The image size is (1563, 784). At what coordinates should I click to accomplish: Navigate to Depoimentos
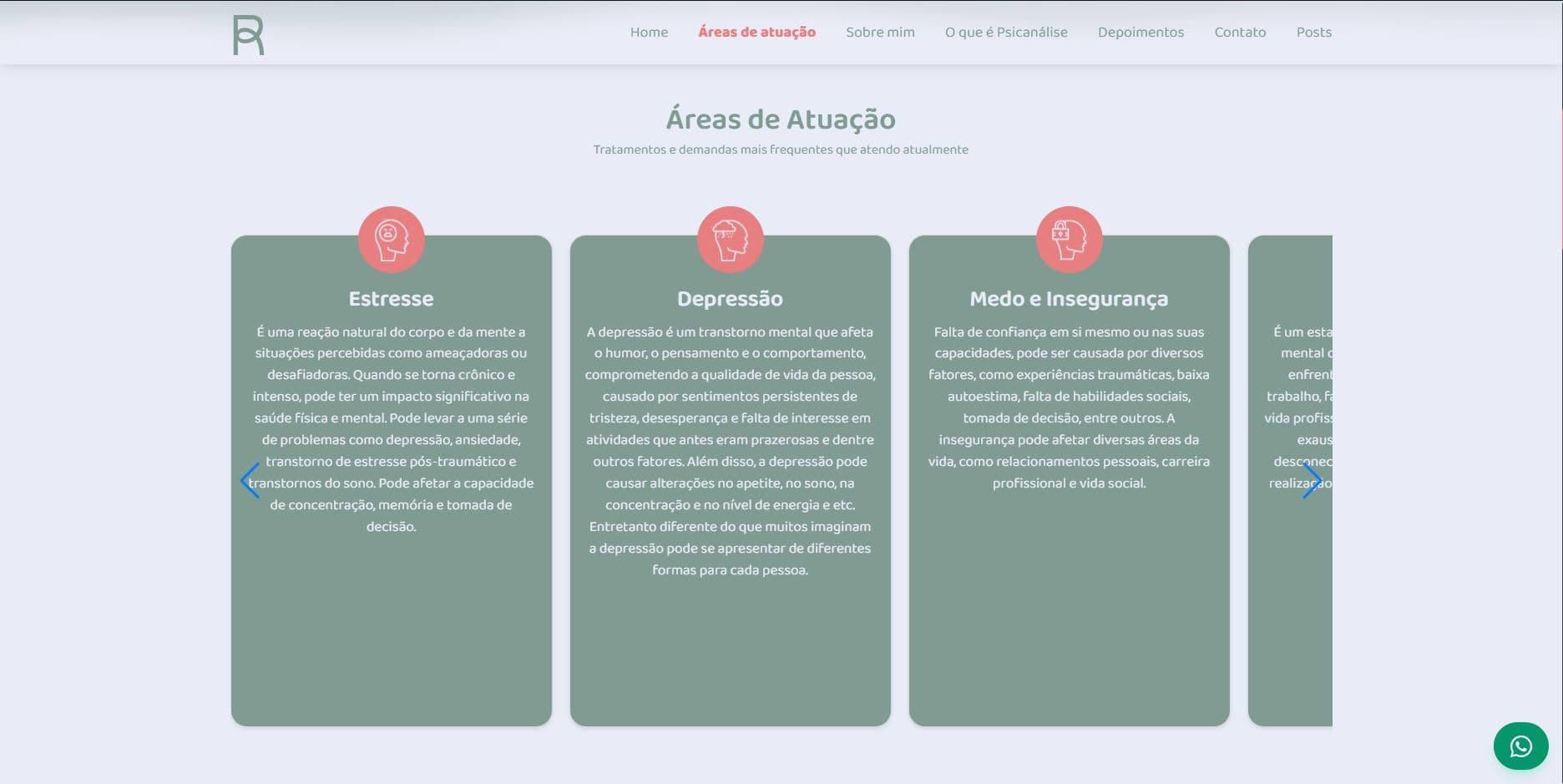(1141, 33)
